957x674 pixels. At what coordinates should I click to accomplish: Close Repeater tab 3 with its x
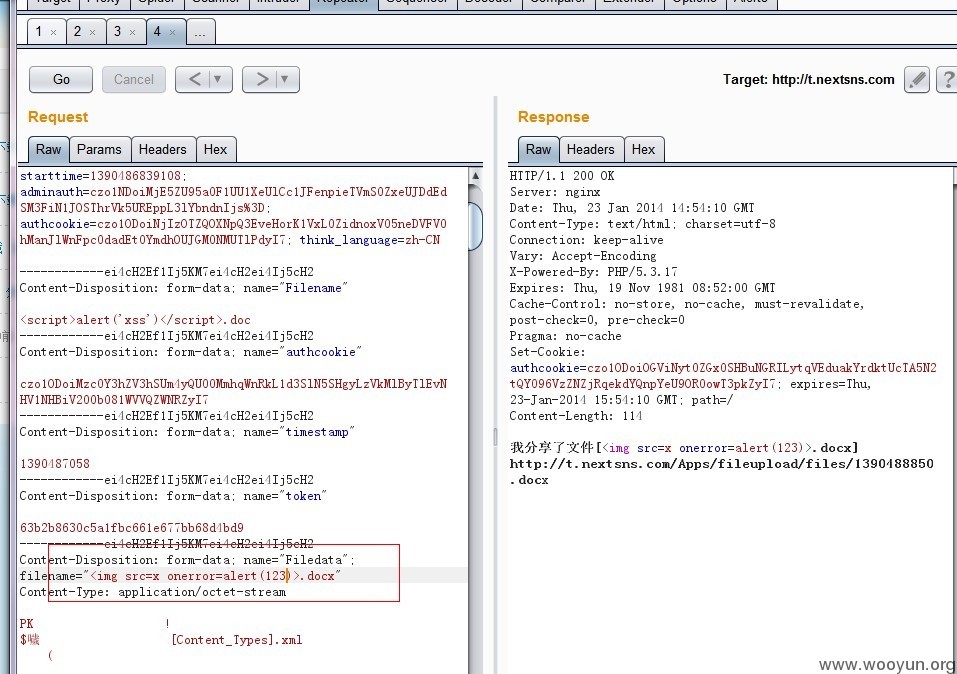click(132, 32)
